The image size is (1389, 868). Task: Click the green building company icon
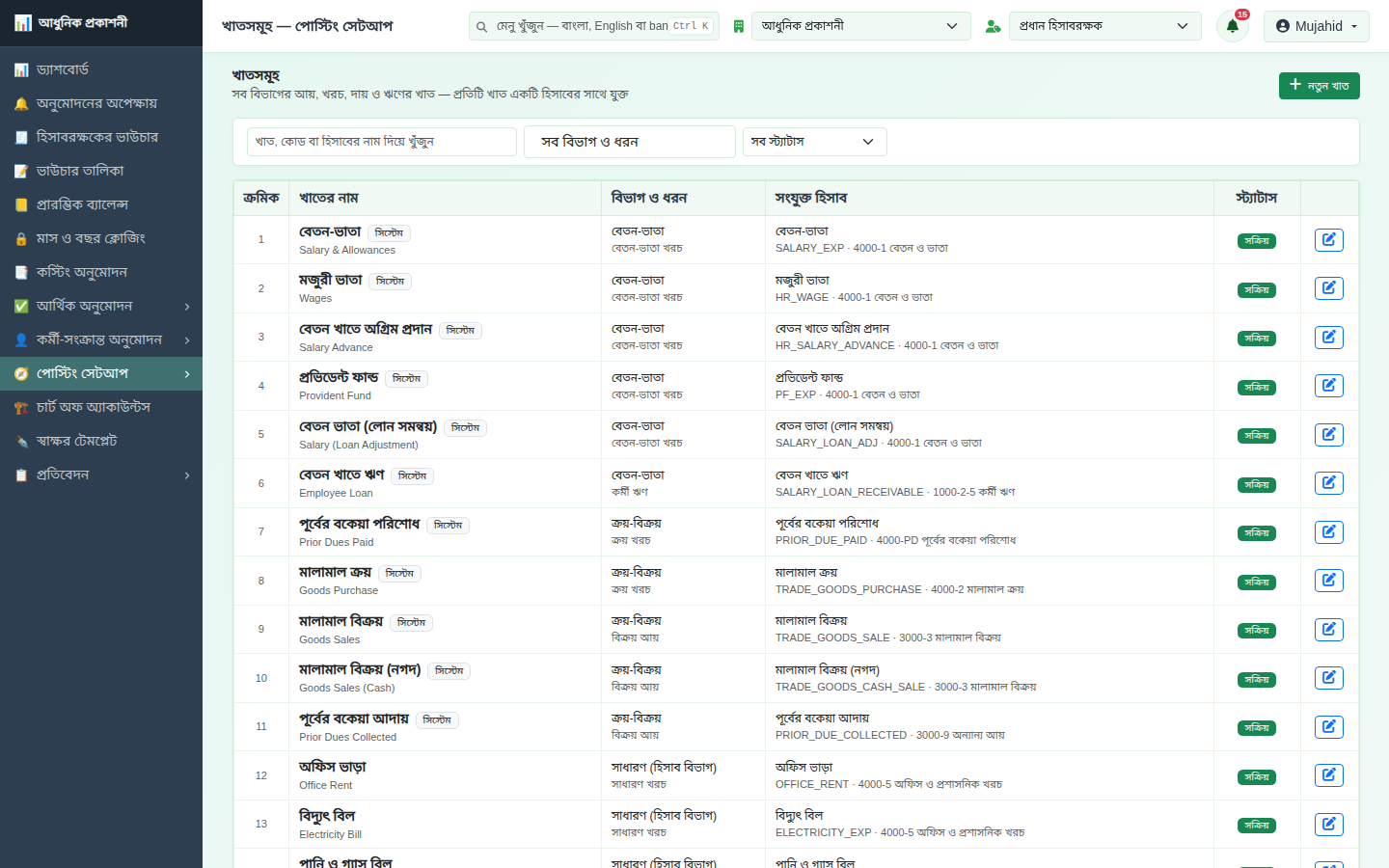739,26
